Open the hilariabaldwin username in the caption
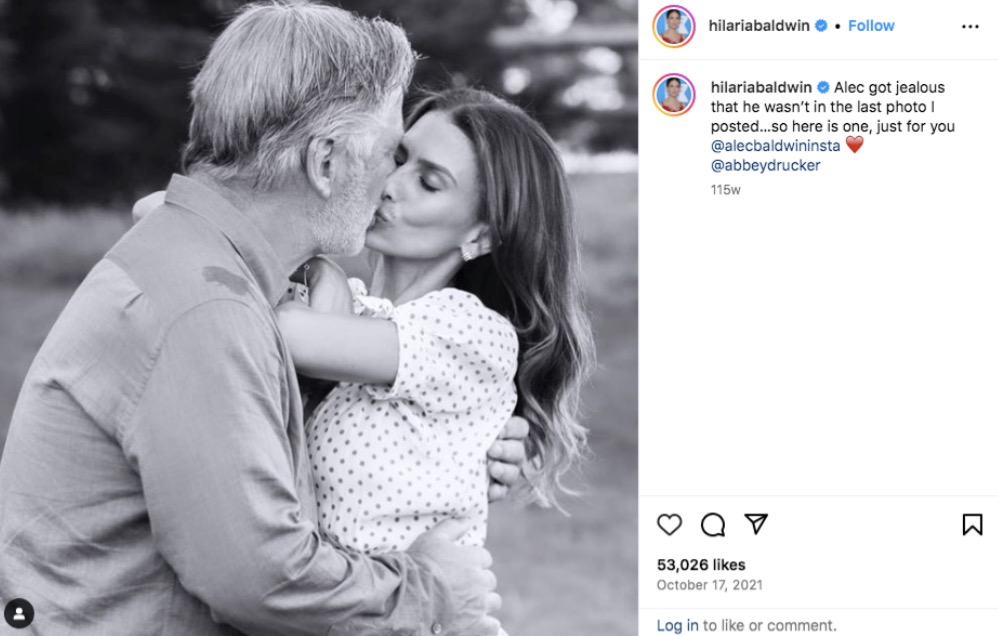The image size is (998, 636). [761, 87]
